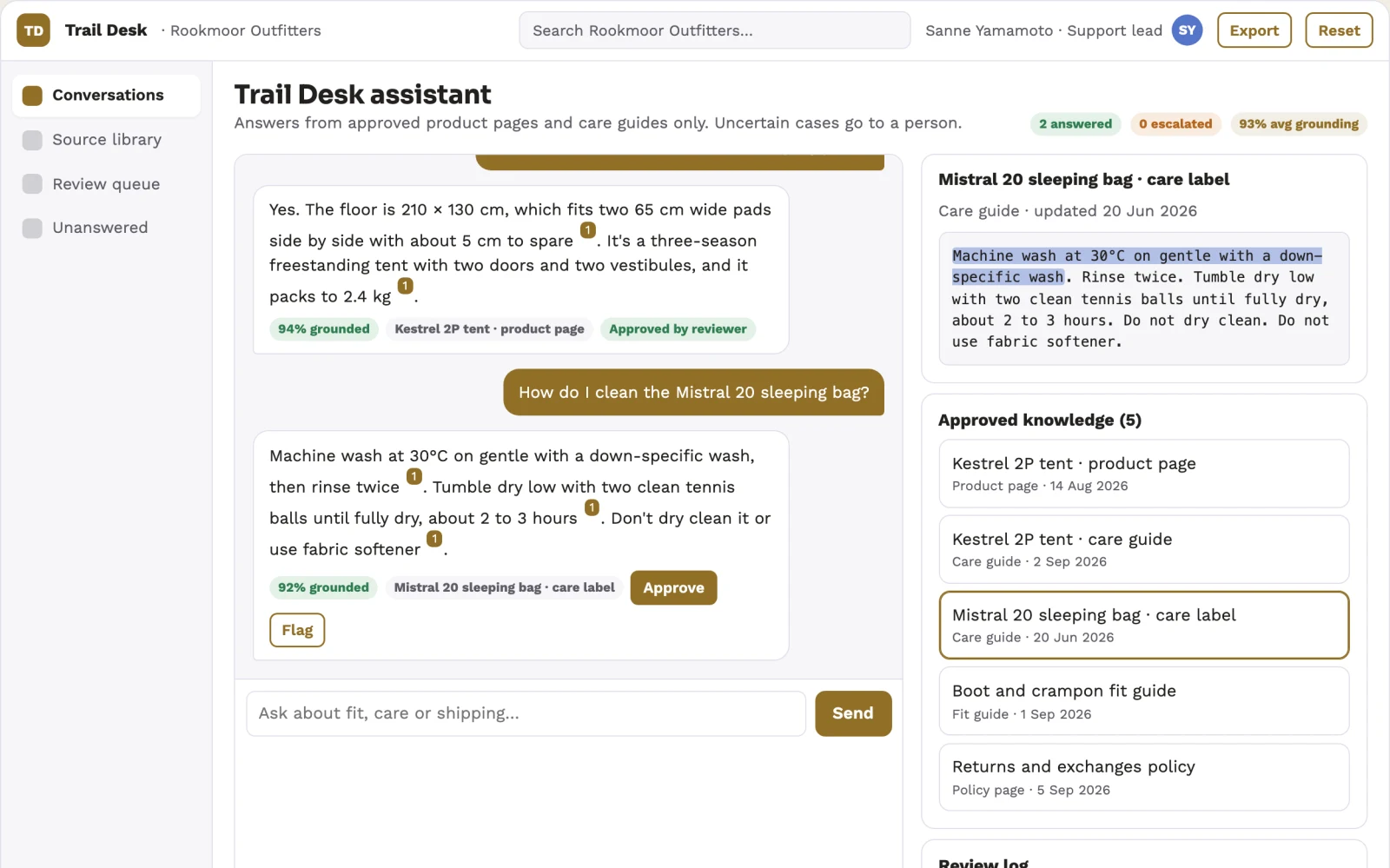
Task: Open Boot and crampon fit guide card
Action: (1143, 701)
